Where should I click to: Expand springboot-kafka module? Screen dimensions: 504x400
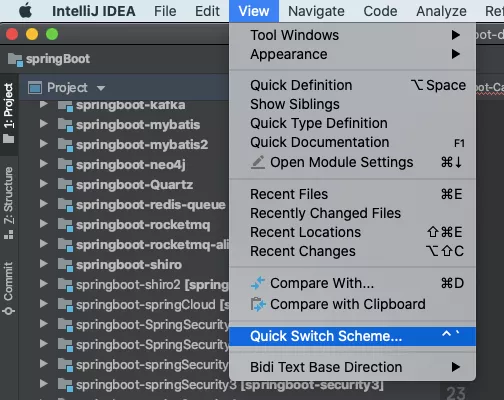43,104
